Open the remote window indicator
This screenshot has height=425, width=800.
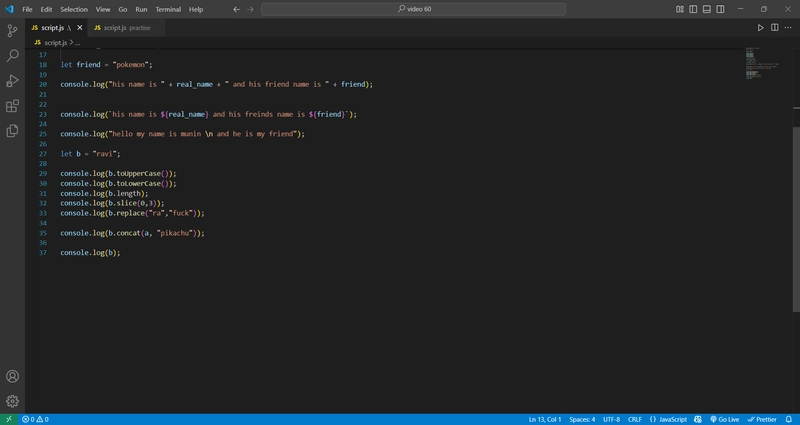pyautogui.click(x=8, y=419)
